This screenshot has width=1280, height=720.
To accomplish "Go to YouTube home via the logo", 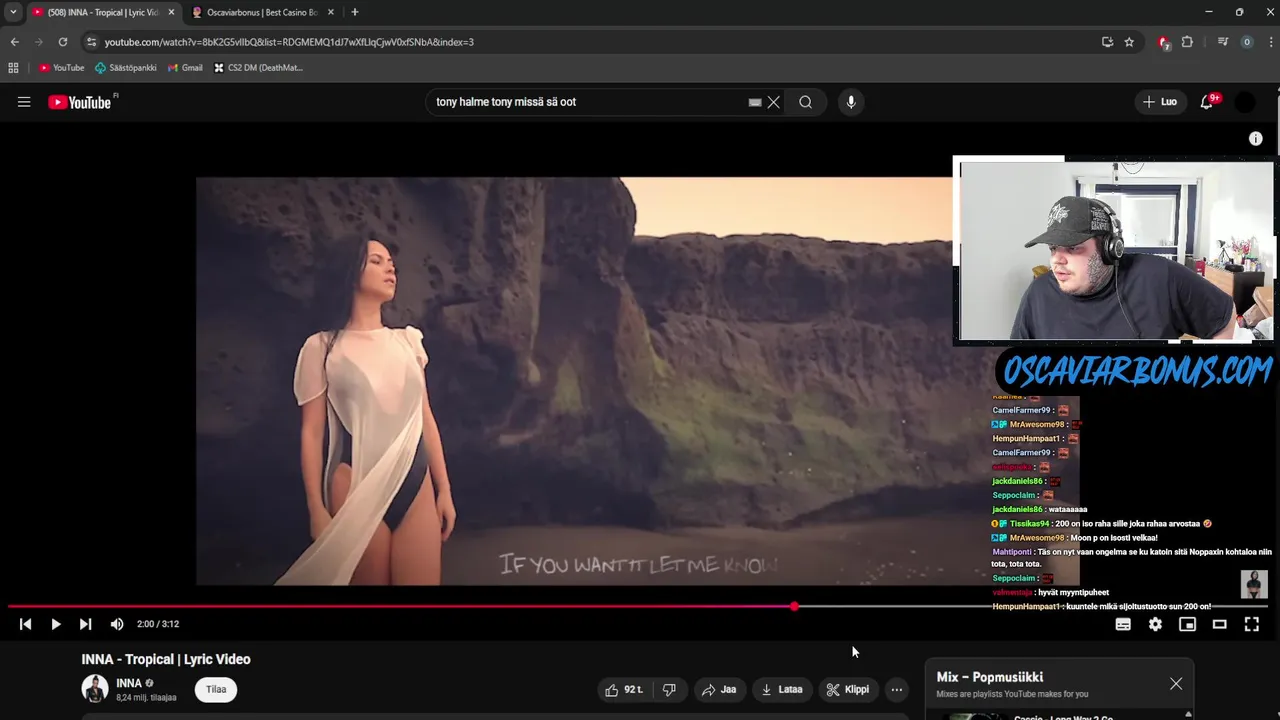I will pos(80,102).
